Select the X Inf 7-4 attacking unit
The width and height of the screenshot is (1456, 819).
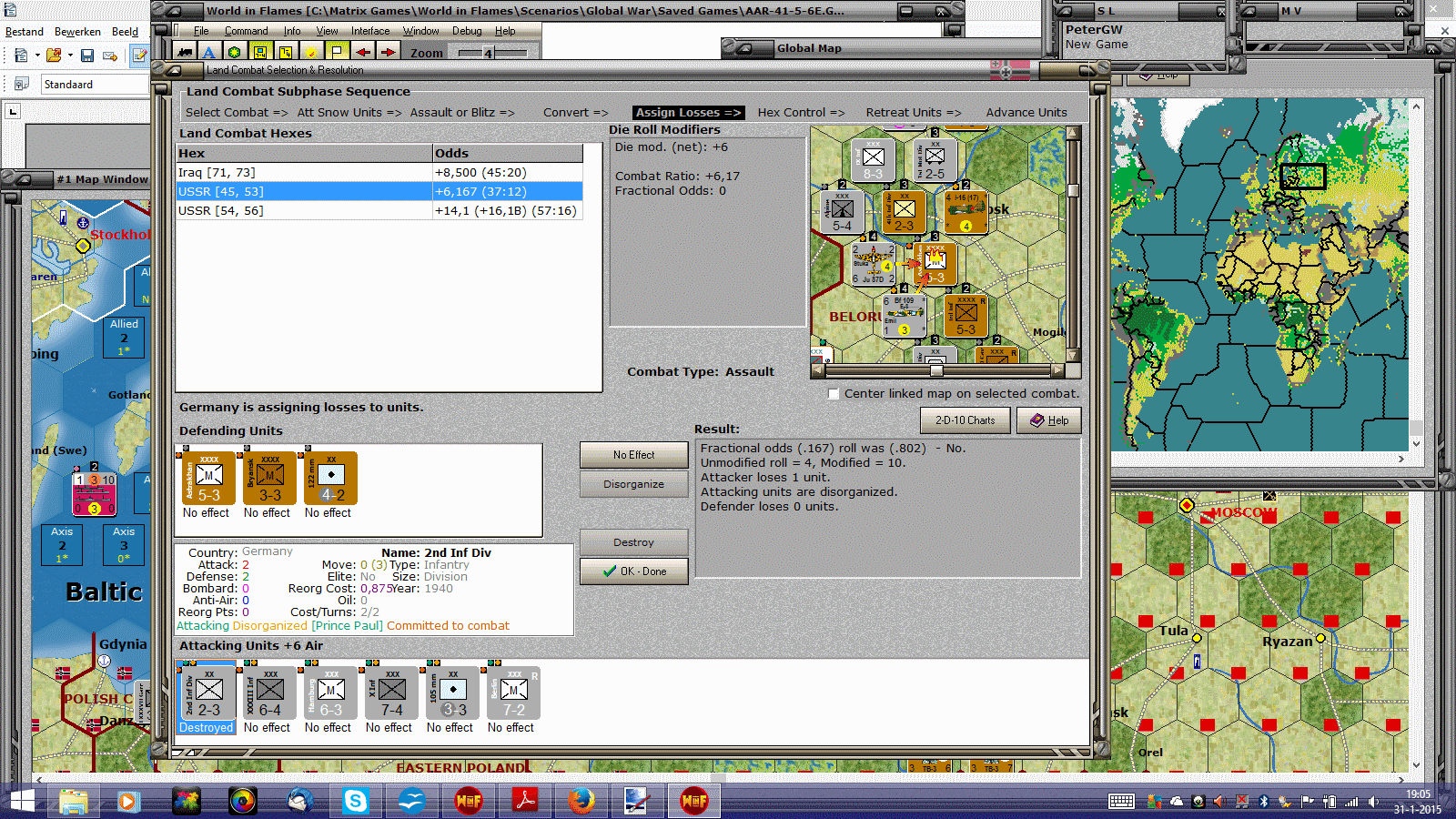[x=391, y=693]
